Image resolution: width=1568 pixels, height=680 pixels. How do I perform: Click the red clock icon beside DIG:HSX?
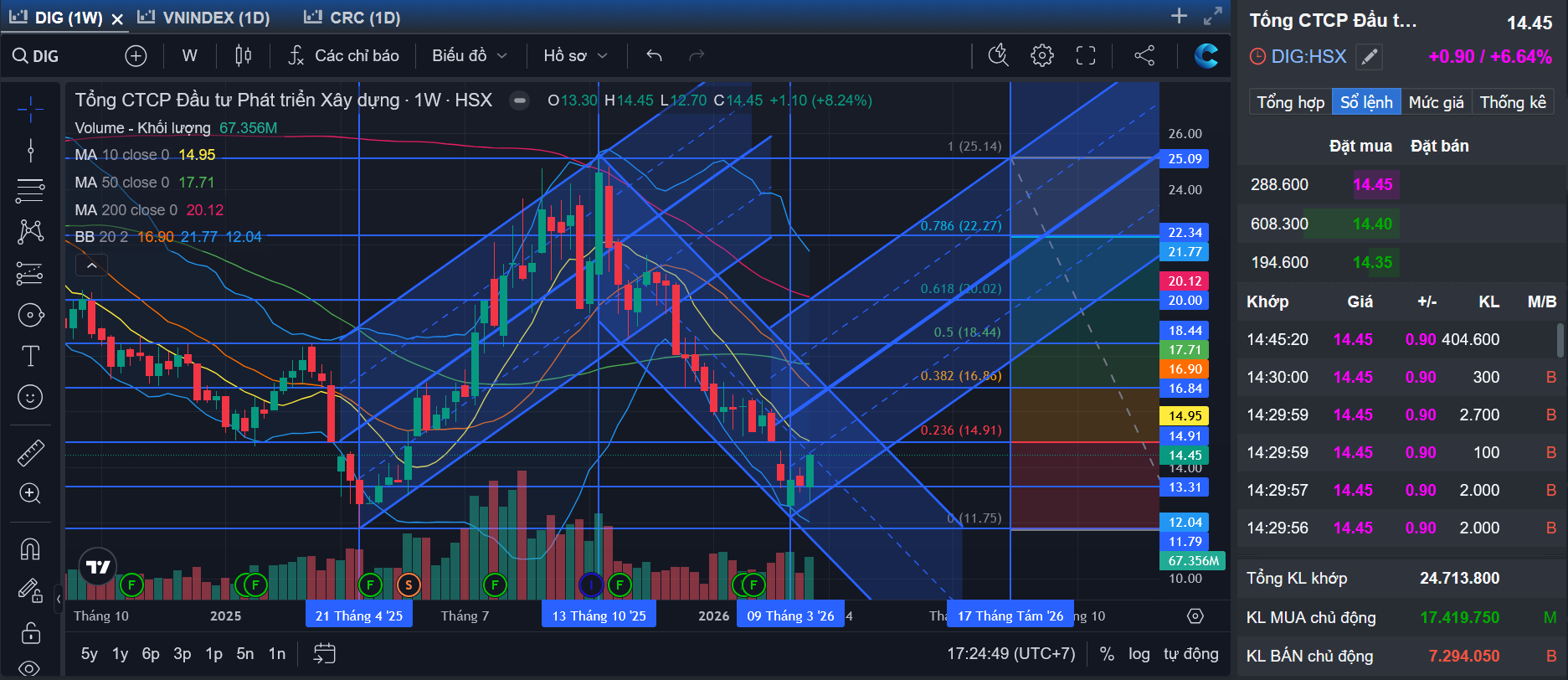[x=1257, y=57]
